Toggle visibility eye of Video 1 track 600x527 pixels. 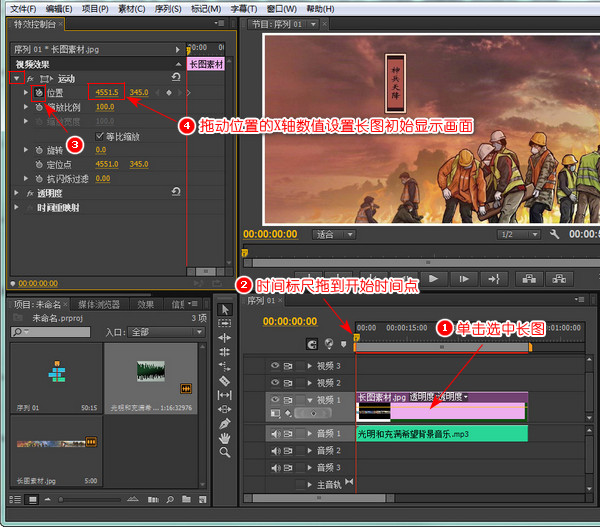point(275,400)
